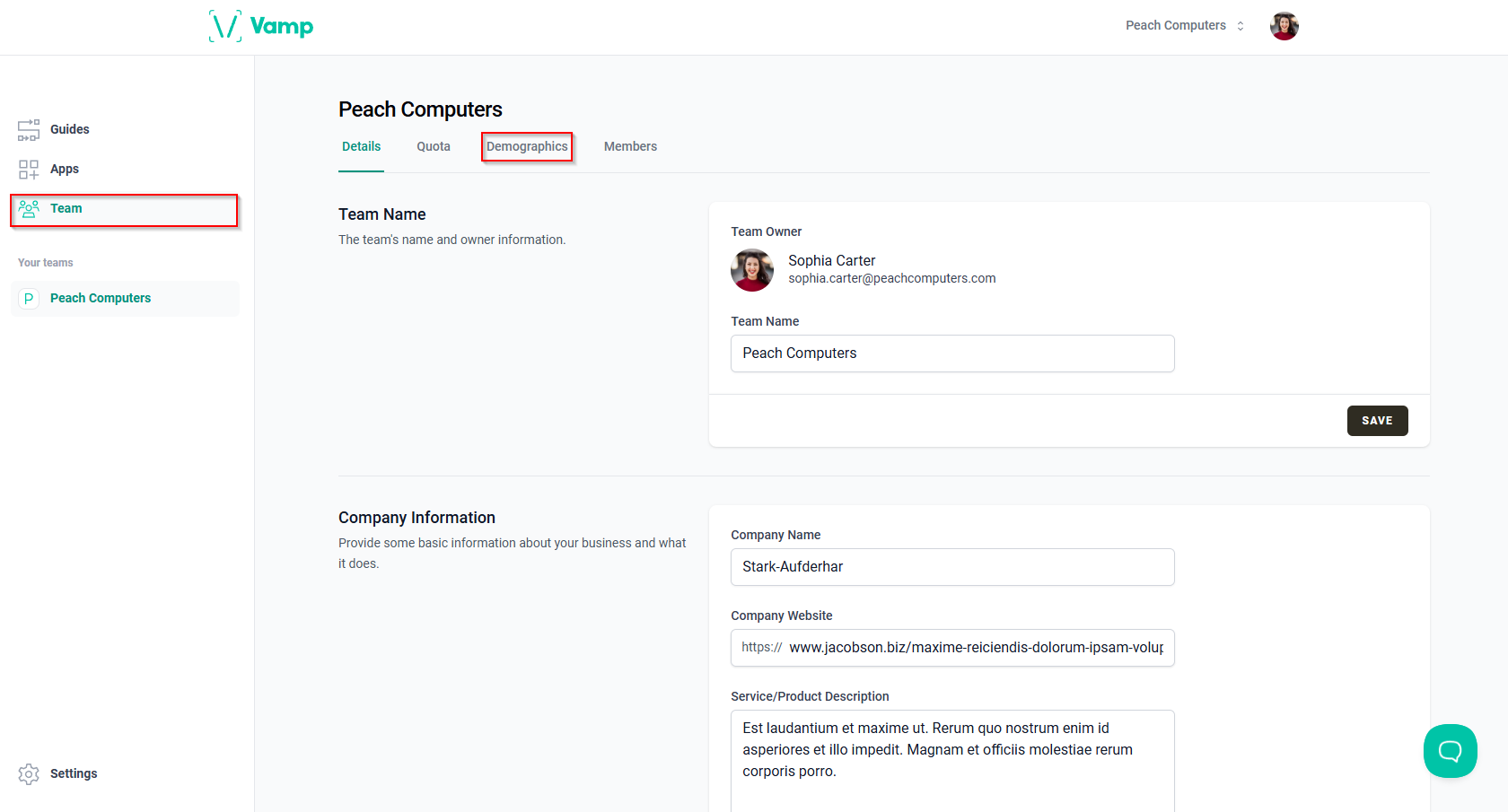The width and height of the screenshot is (1508, 812).
Task: Open Settings using the gear icon
Action: click(x=29, y=773)
